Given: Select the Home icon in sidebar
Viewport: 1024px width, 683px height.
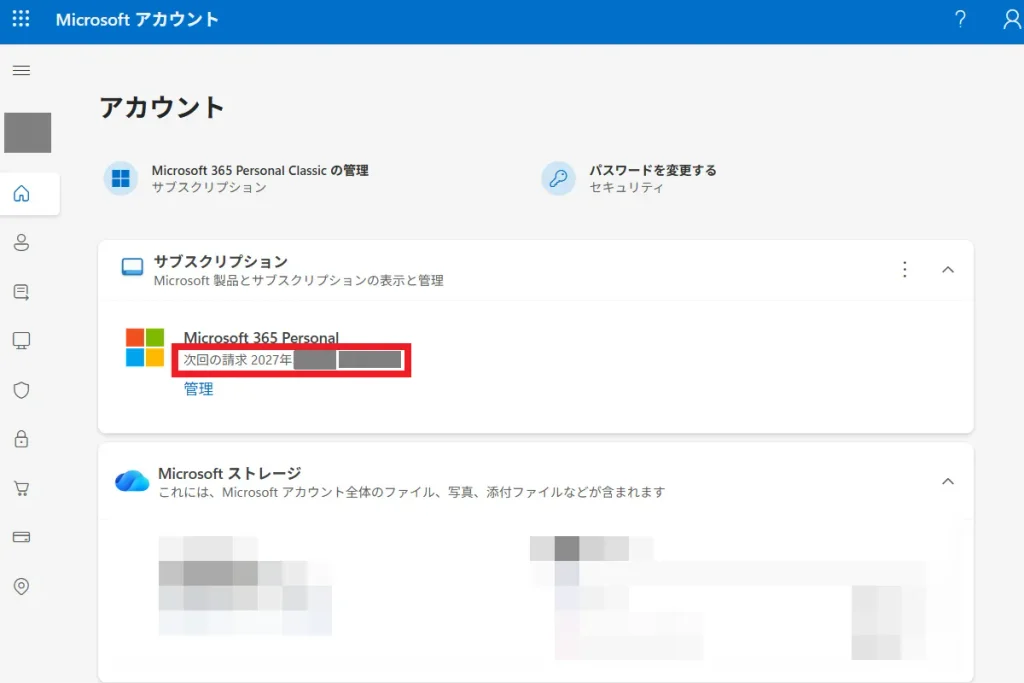Looking at the screenshot, I should (x=22, y=194).
